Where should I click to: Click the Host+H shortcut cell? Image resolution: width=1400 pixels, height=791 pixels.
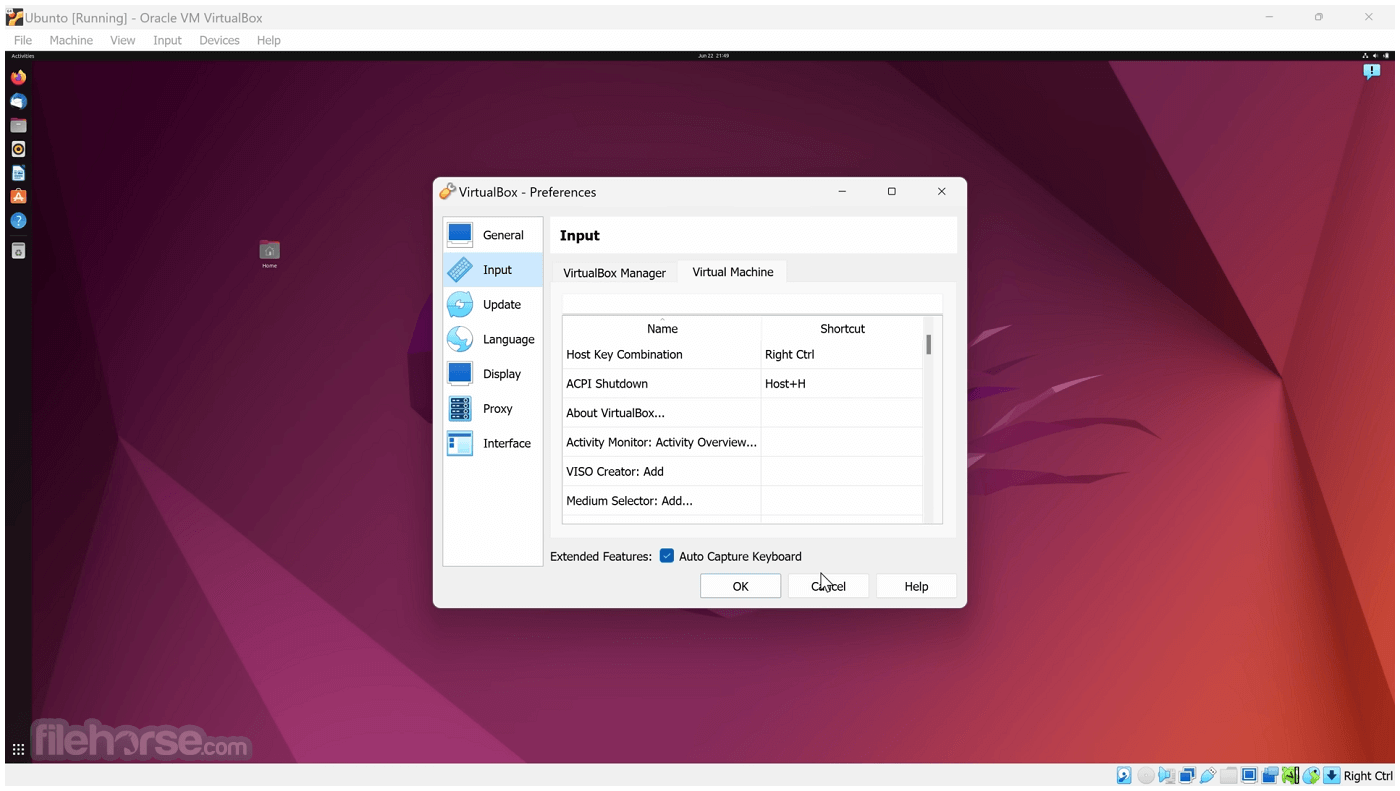[842, 383]
